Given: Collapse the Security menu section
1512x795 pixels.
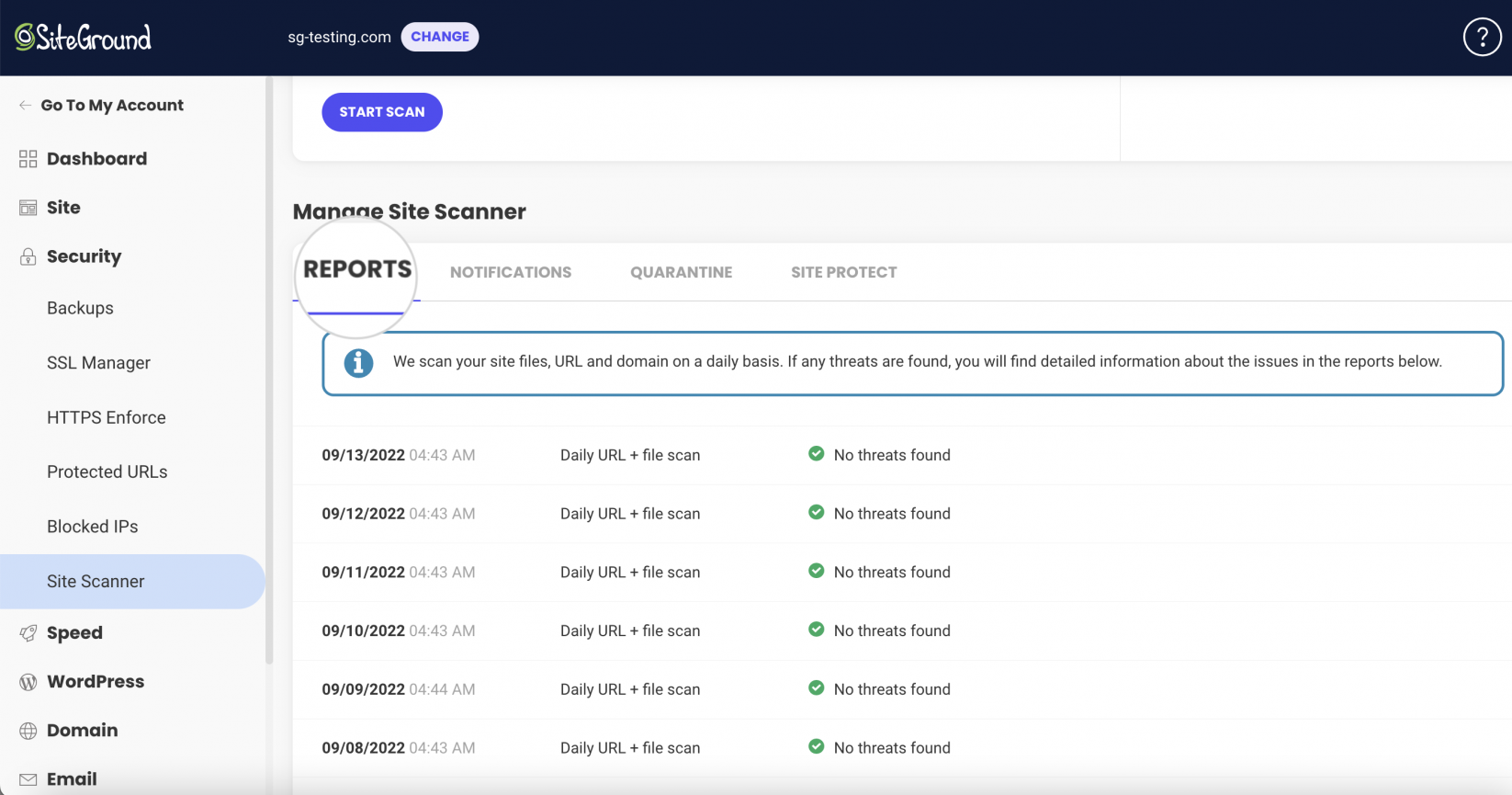Looking at the screenshot, I should (84, 256).
